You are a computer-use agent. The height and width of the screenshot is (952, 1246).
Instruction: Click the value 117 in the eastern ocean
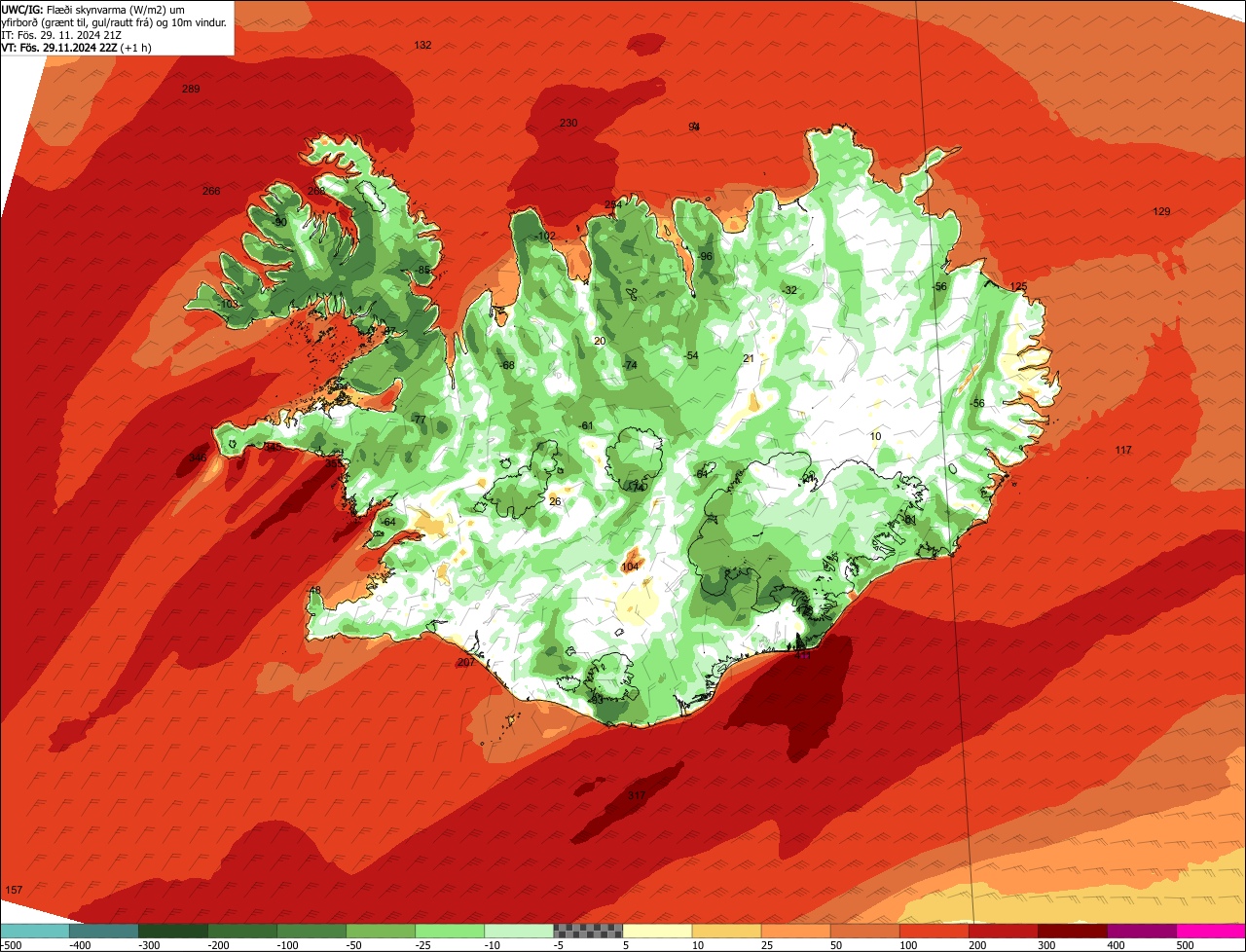(1123, 451)
